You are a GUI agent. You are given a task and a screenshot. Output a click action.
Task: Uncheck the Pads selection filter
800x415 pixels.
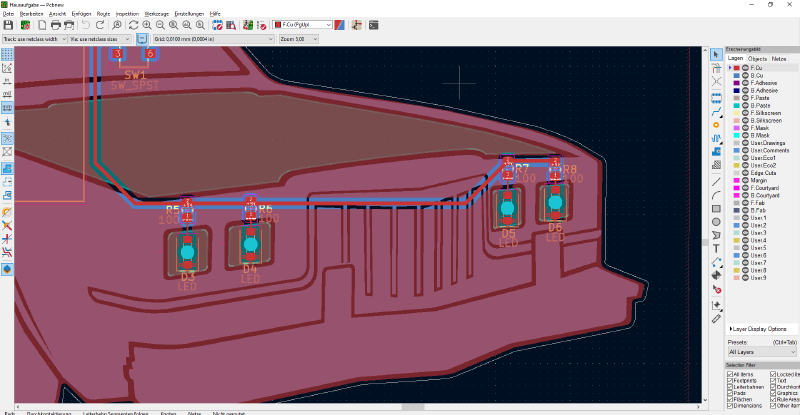click(x=730, y=393)
